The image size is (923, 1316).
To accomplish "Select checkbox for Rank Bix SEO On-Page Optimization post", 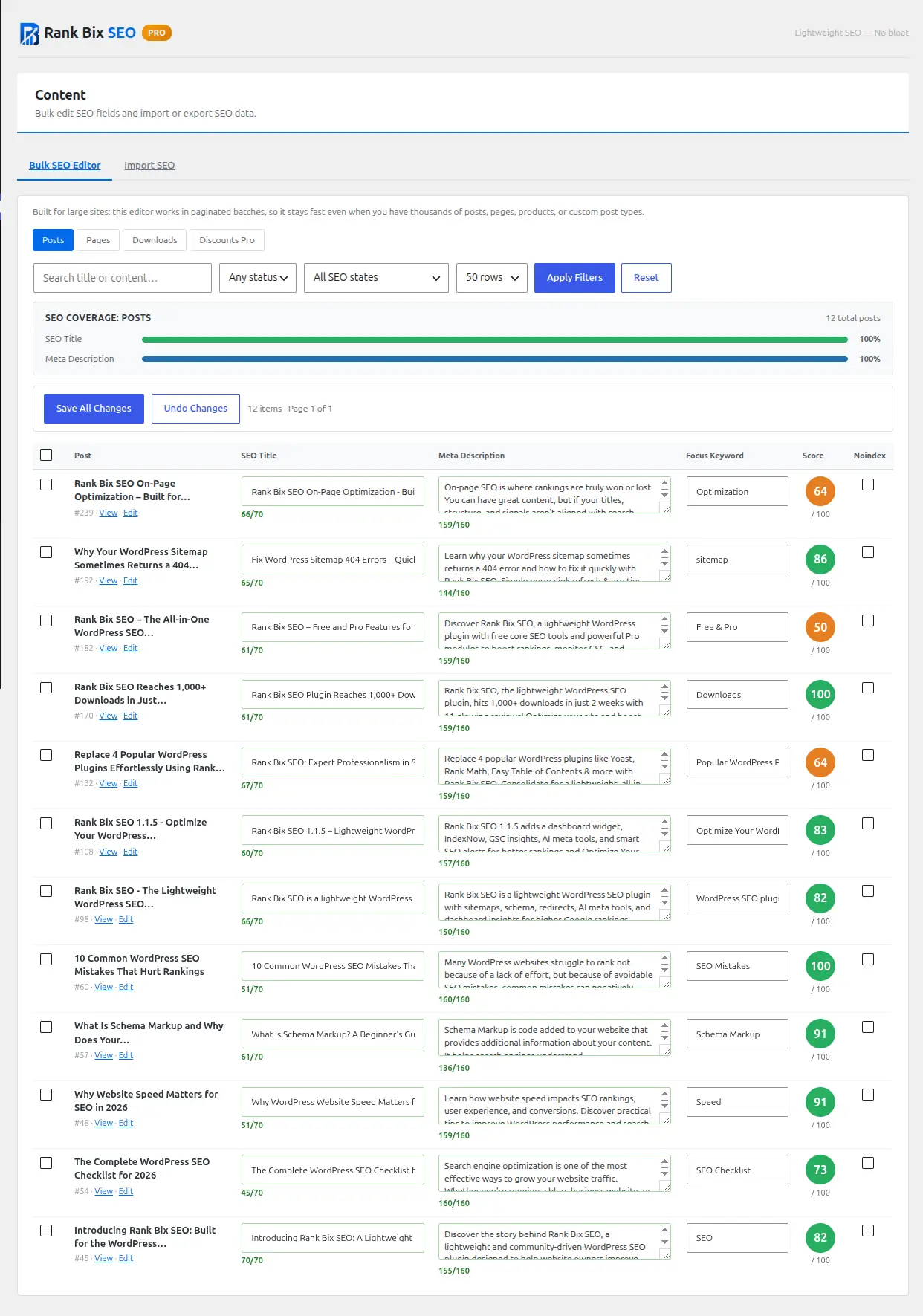I will pos(46,484).
